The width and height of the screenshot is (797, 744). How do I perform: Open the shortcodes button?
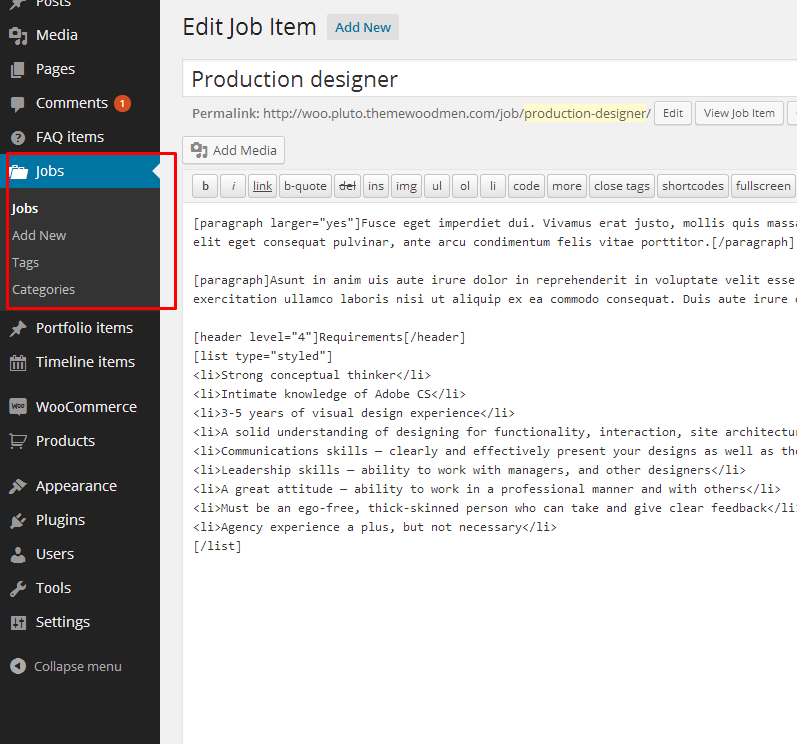point(693,187)
